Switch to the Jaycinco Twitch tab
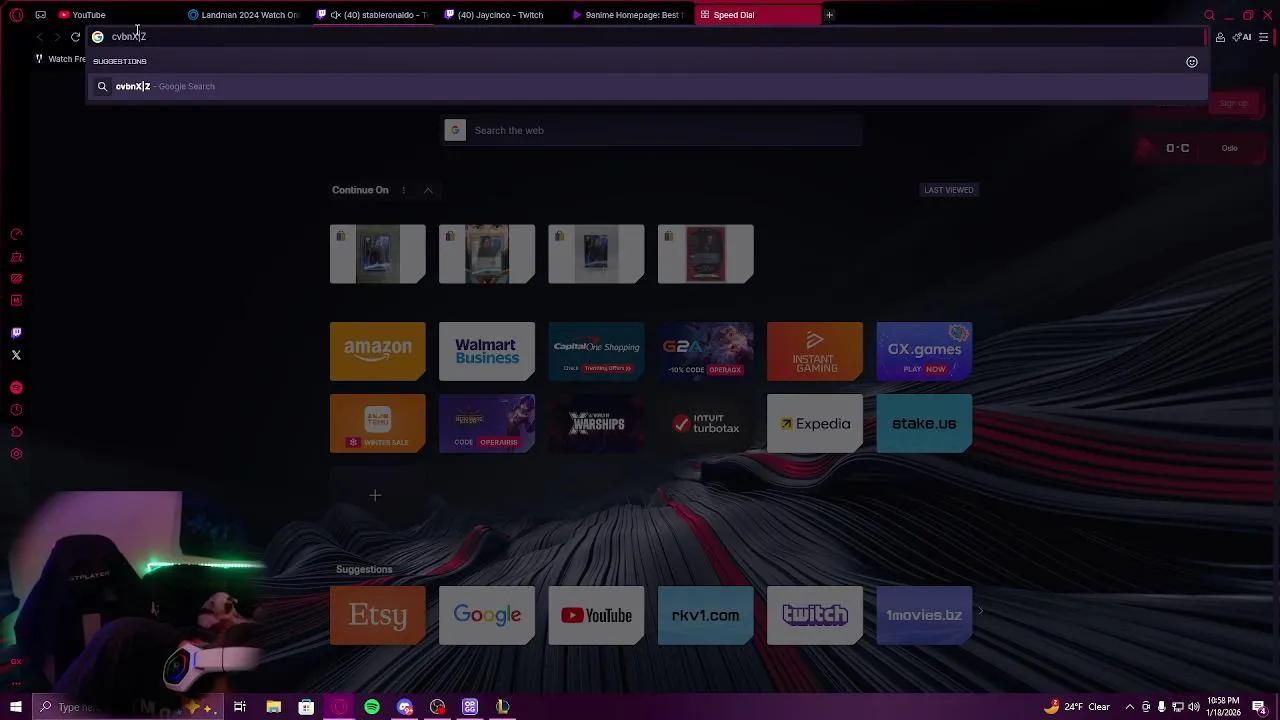The width and height of the screenshot is (1280, 720). click(500, 15)
